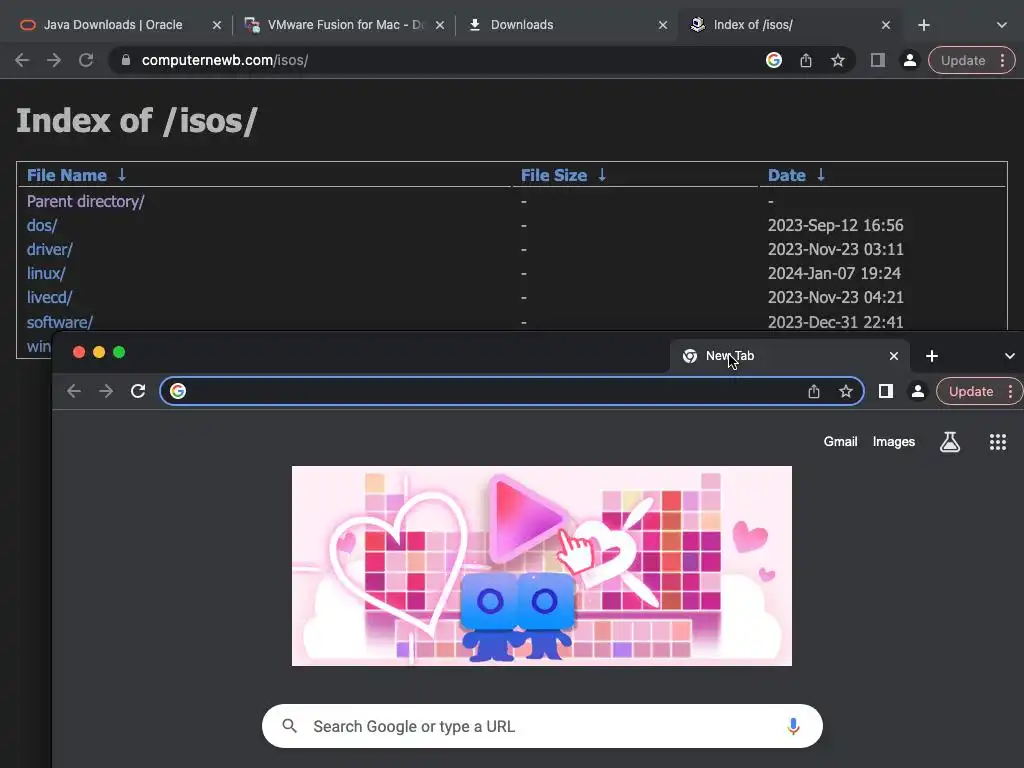The image size is (1024, 768).
Task: Bookmark the Index of /isos/ page
Action: point(838,60)
